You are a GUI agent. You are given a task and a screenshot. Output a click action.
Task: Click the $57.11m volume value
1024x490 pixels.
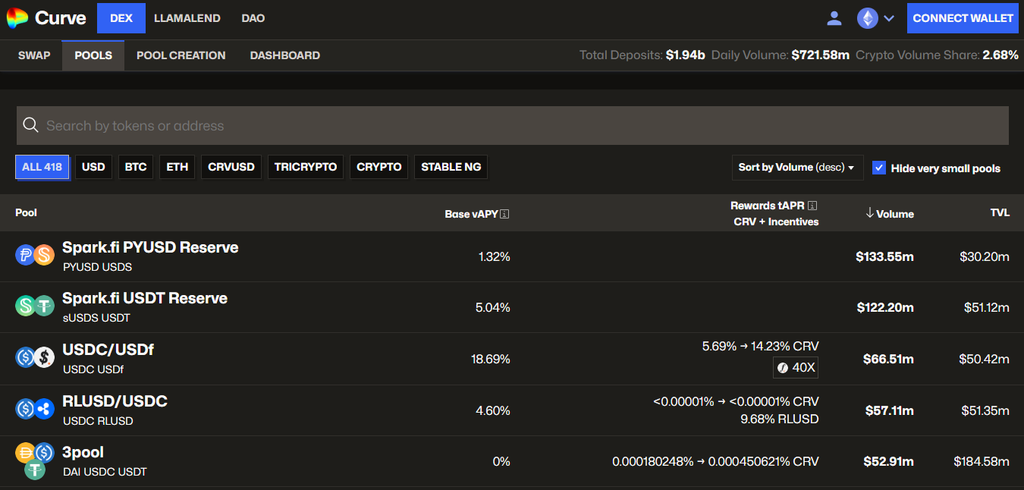click(889, 411)
